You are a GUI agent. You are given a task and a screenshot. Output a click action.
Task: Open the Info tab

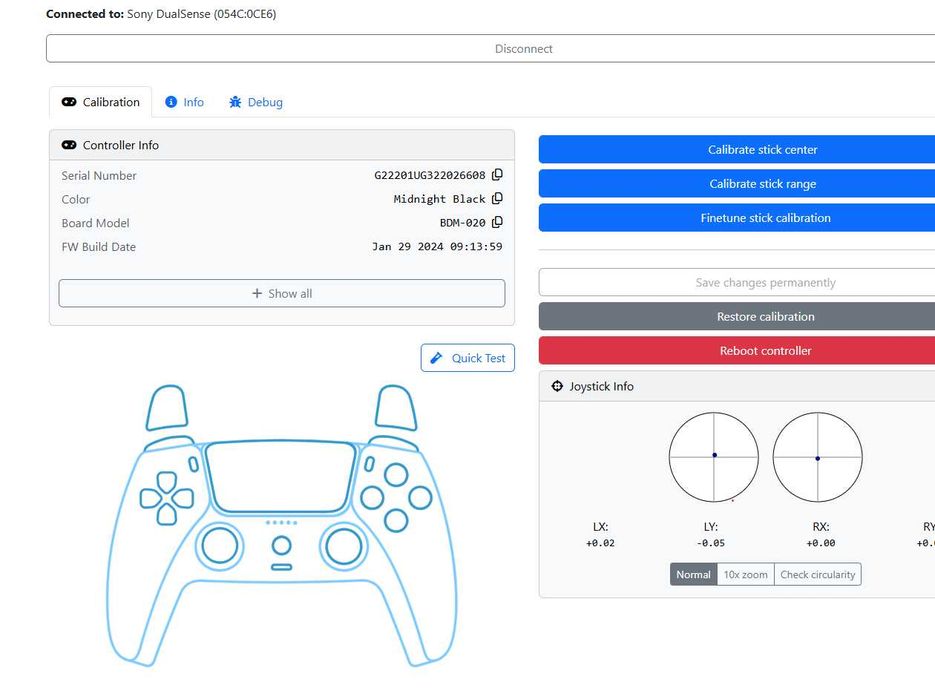[184, 102]
